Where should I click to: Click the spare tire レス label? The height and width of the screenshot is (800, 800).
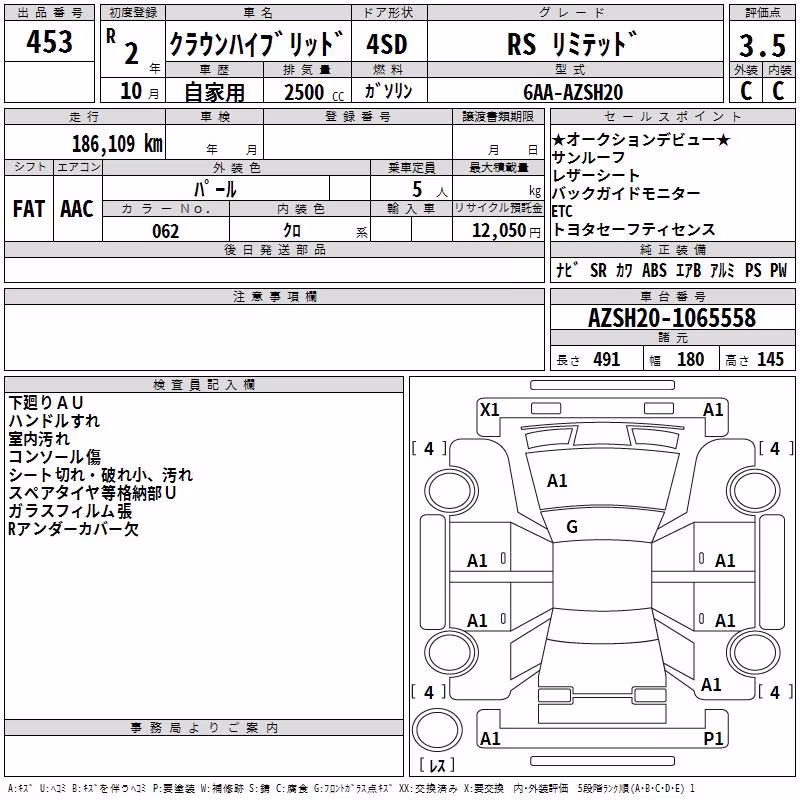437,765
